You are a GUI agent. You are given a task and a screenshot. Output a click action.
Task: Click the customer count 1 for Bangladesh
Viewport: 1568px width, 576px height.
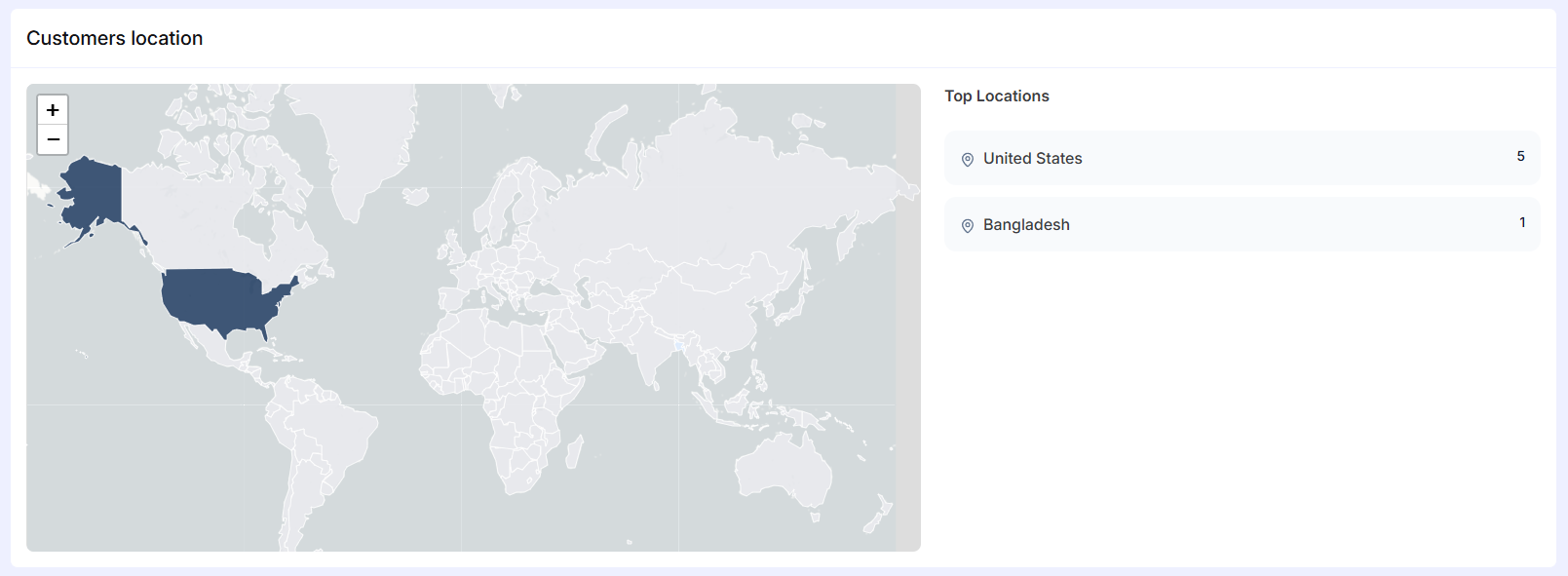pyautogui.click(x=1521, y=222)
